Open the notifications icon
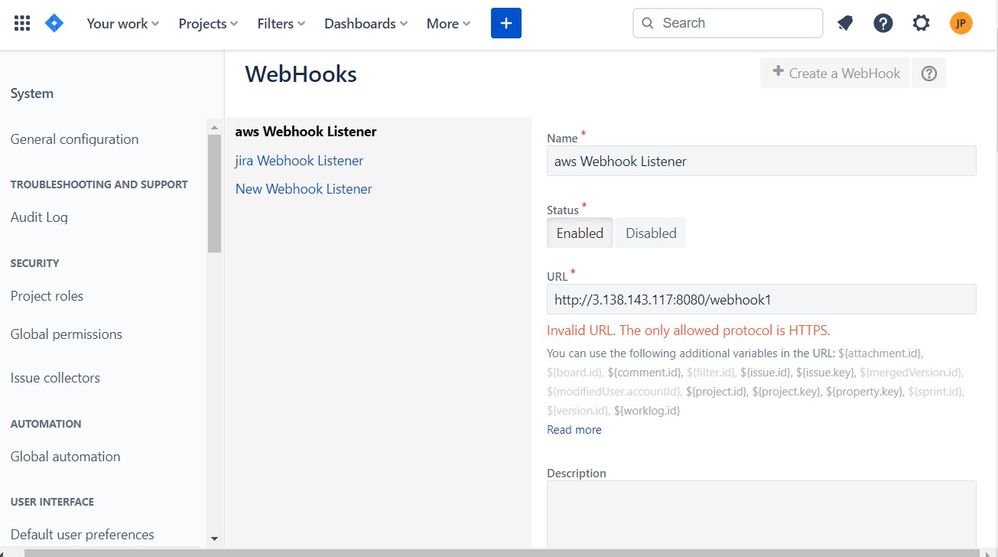Image resolution: width=998 pixels, height=557 pixels. coord(845,24)
